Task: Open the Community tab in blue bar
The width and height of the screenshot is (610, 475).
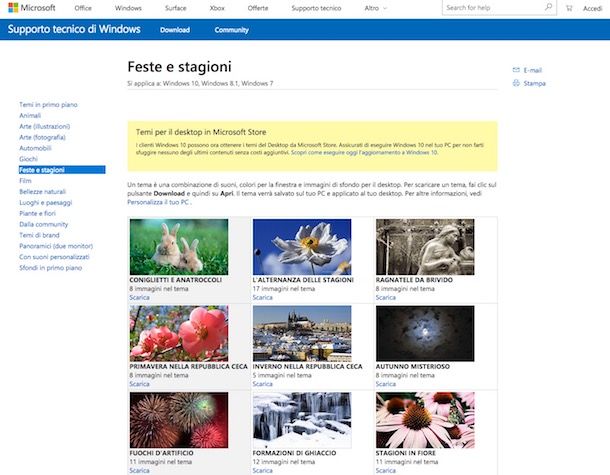Action: [x=231, y=30]
